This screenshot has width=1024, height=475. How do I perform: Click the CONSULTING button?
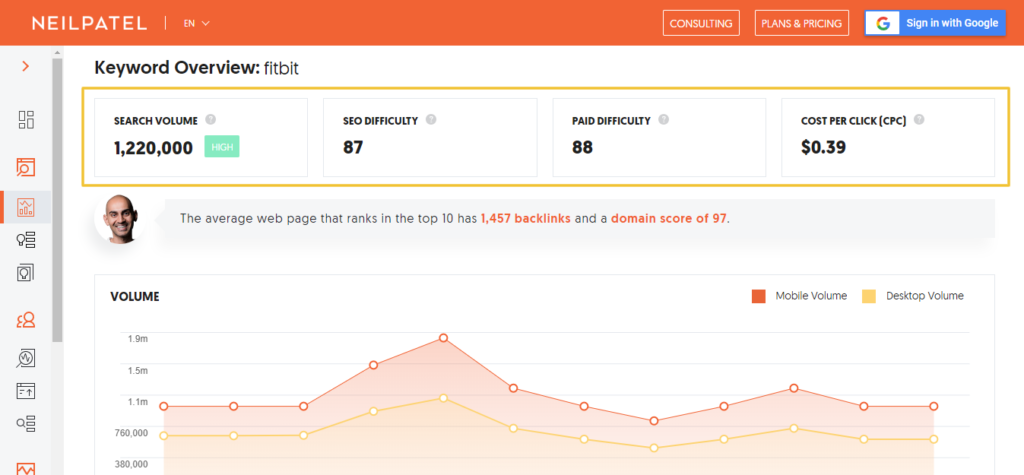click(x=701, y=23)
